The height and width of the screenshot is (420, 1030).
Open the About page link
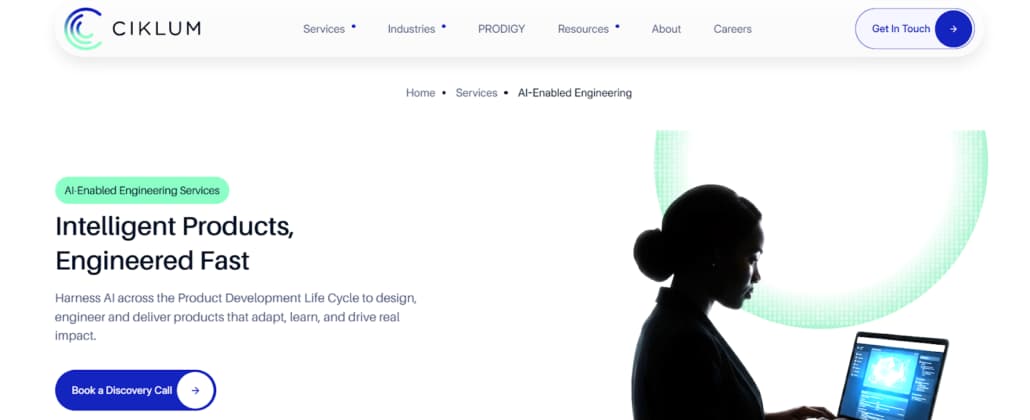(666, 29)
